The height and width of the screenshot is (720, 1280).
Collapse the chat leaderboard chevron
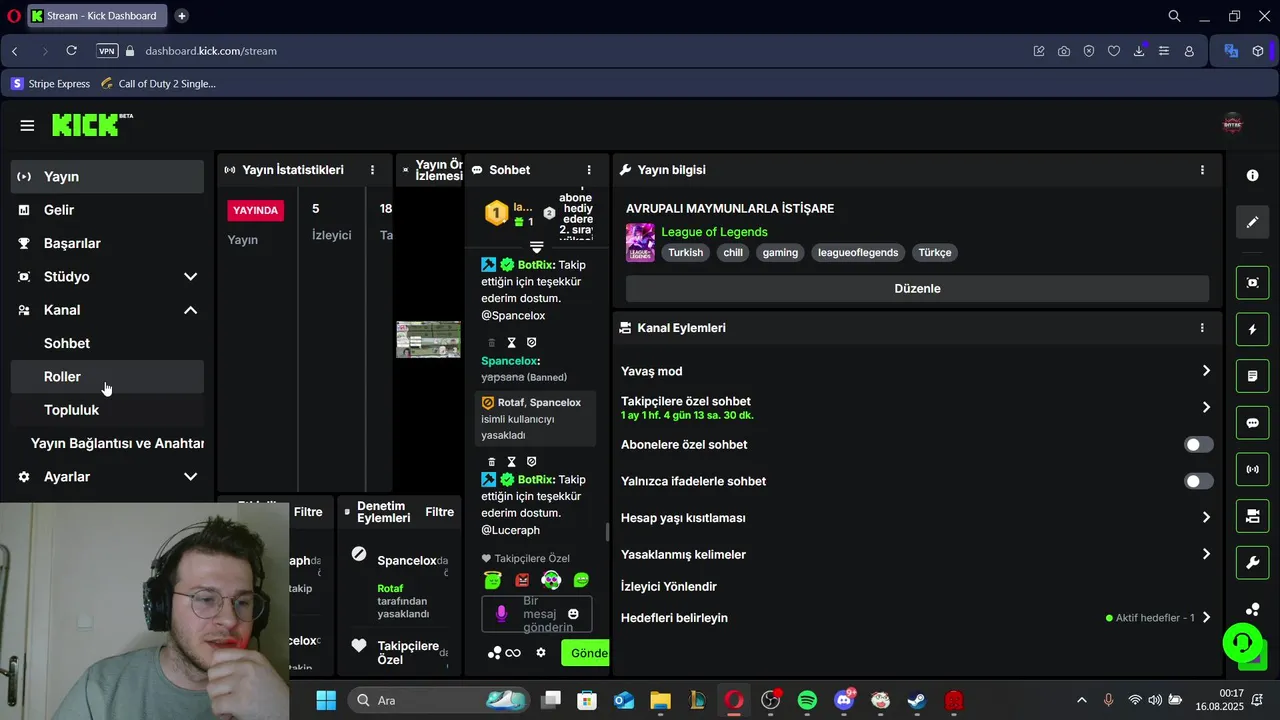pos(536,246)
